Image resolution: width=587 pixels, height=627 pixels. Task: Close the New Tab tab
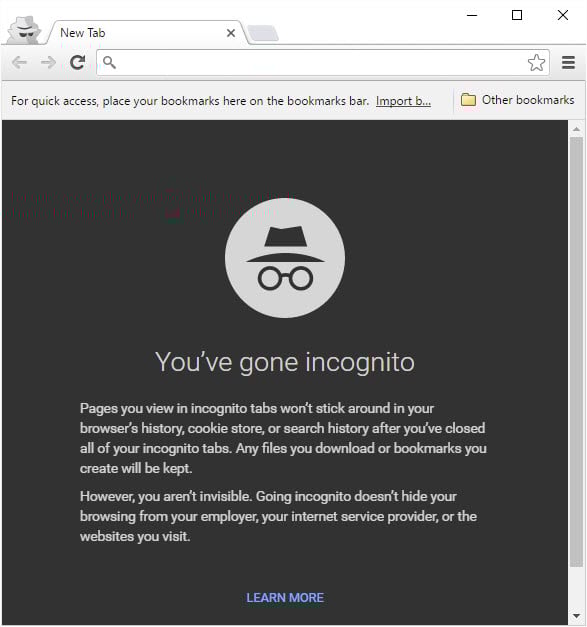231,33
